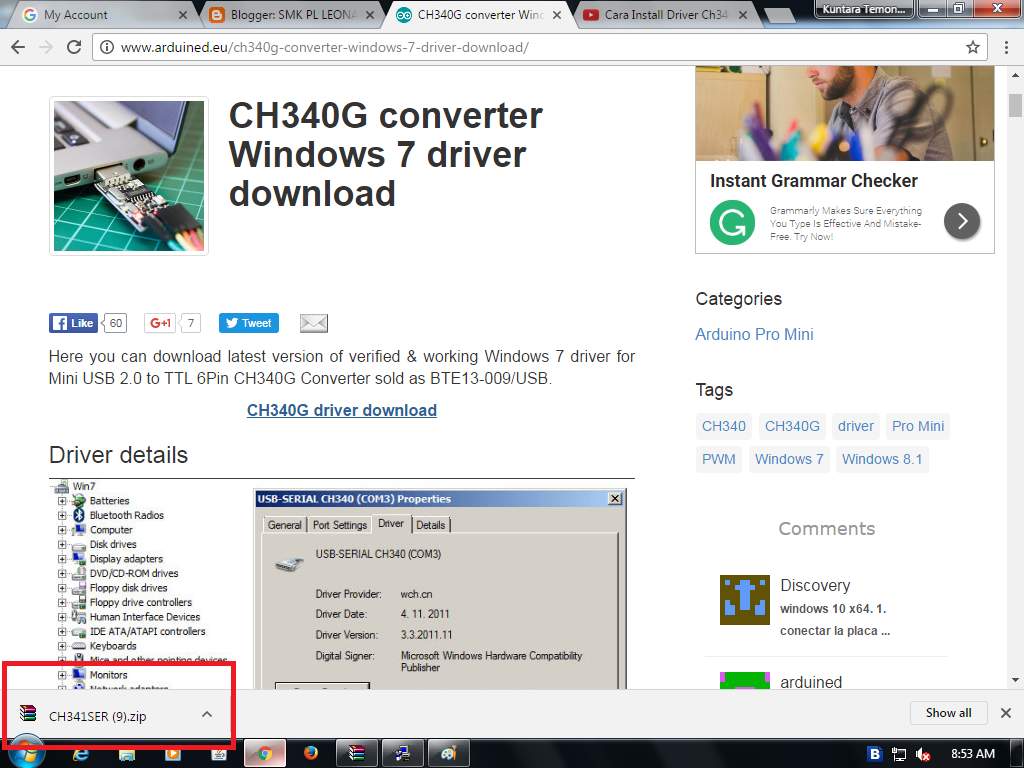Viewport: 1024px width, 768px height.
Task: Expand the Human Interface Devices node
Action: coord(62,616)
